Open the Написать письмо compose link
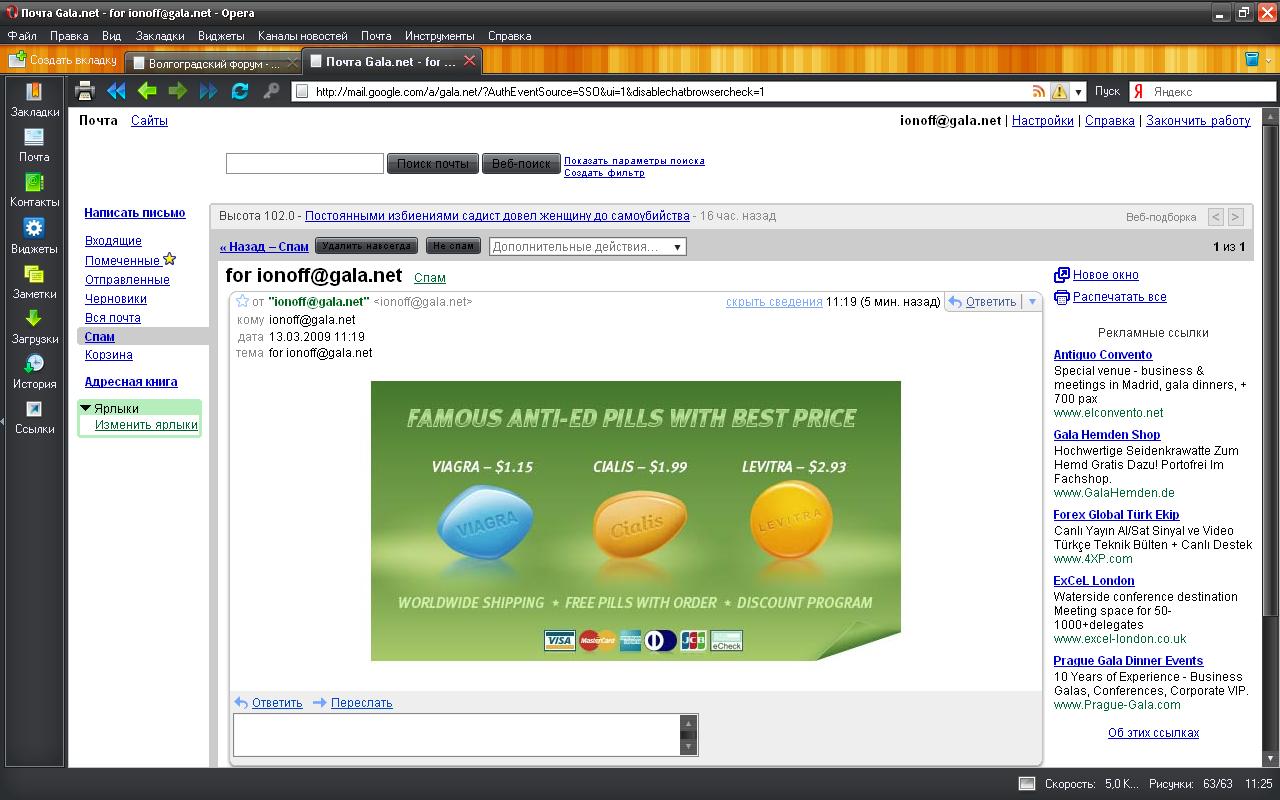The image size is (1280, 800). coord(135,213)
